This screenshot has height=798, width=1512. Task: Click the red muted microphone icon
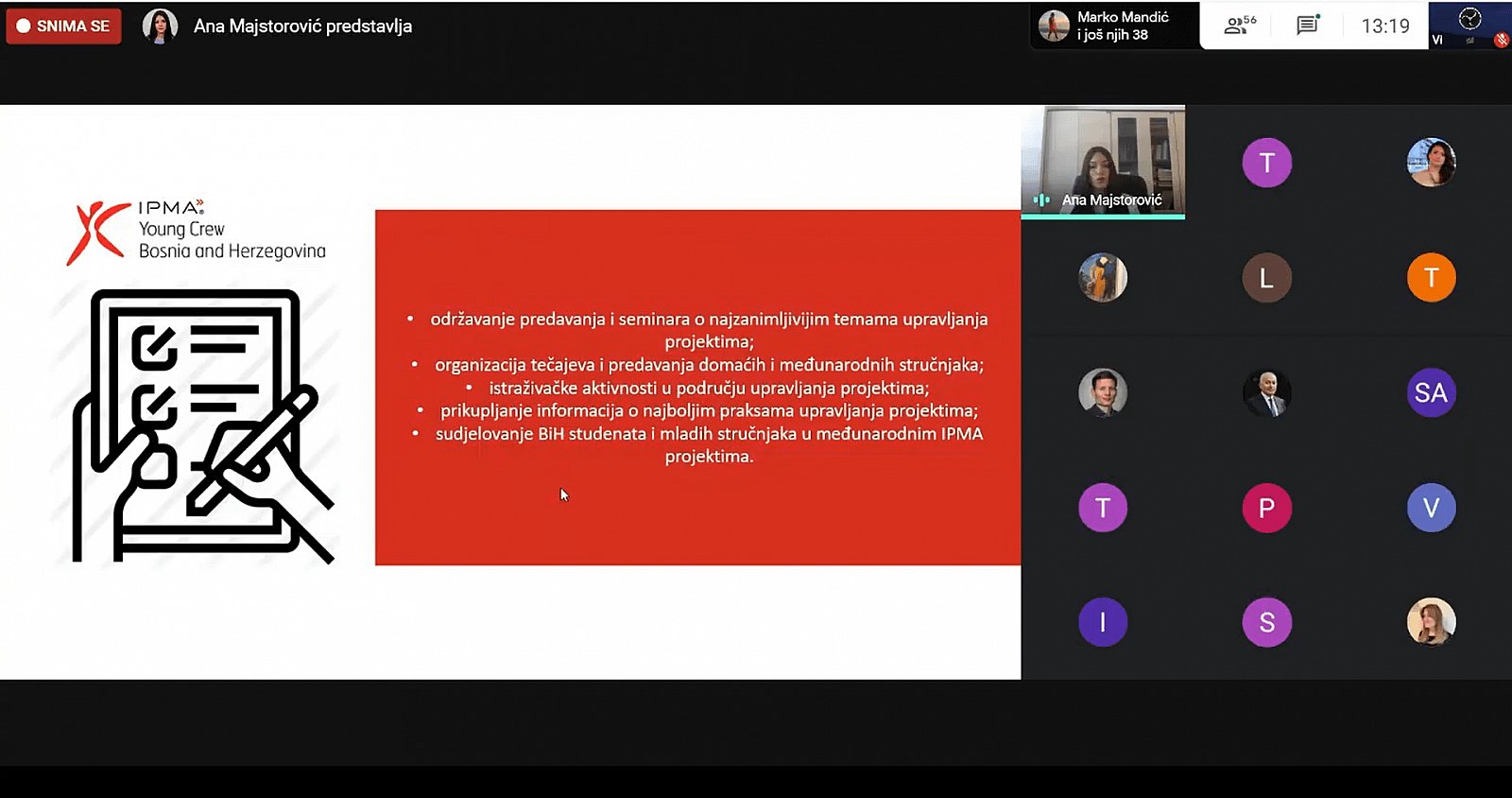pyautogui.click(x=1501, y=40)
